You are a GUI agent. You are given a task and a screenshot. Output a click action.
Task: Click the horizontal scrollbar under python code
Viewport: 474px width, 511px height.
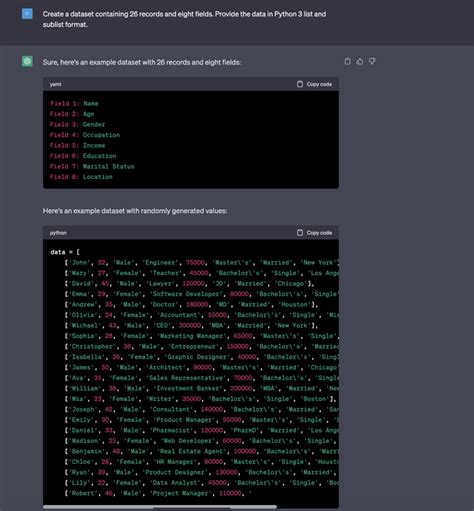click(x=160, y=507)
